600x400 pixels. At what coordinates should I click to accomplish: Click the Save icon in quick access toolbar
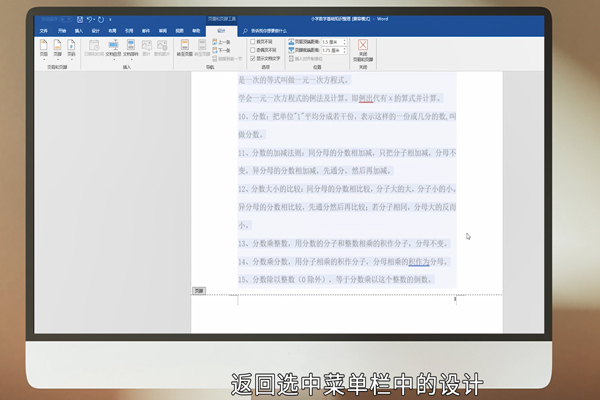tap(80, 19)
